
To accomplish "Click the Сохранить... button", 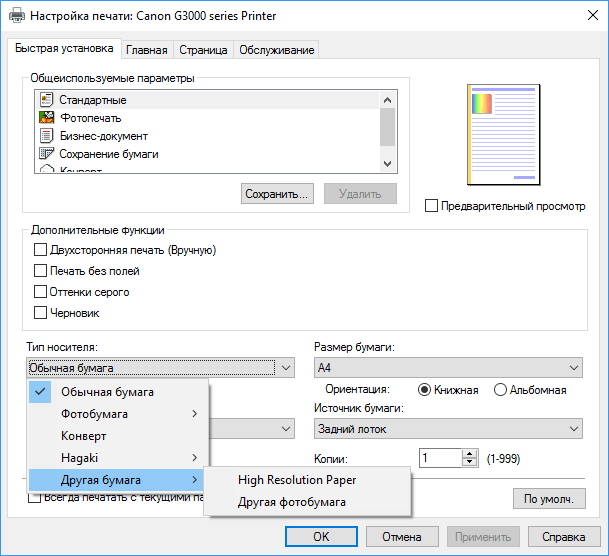I will click(277, 194).
